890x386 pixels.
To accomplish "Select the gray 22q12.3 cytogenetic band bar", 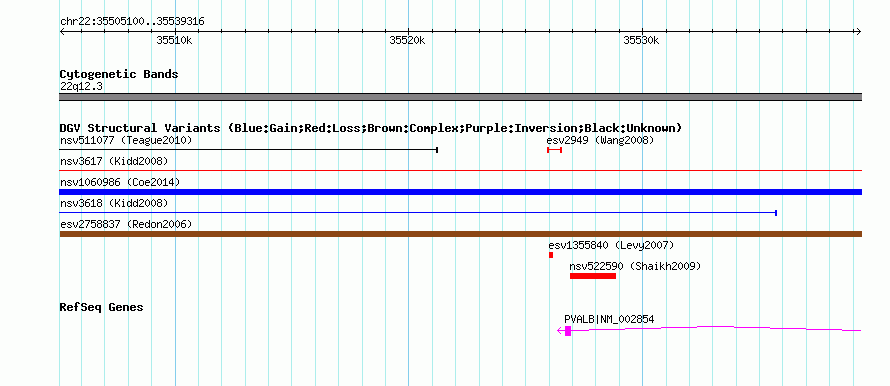I will [460, 97].
